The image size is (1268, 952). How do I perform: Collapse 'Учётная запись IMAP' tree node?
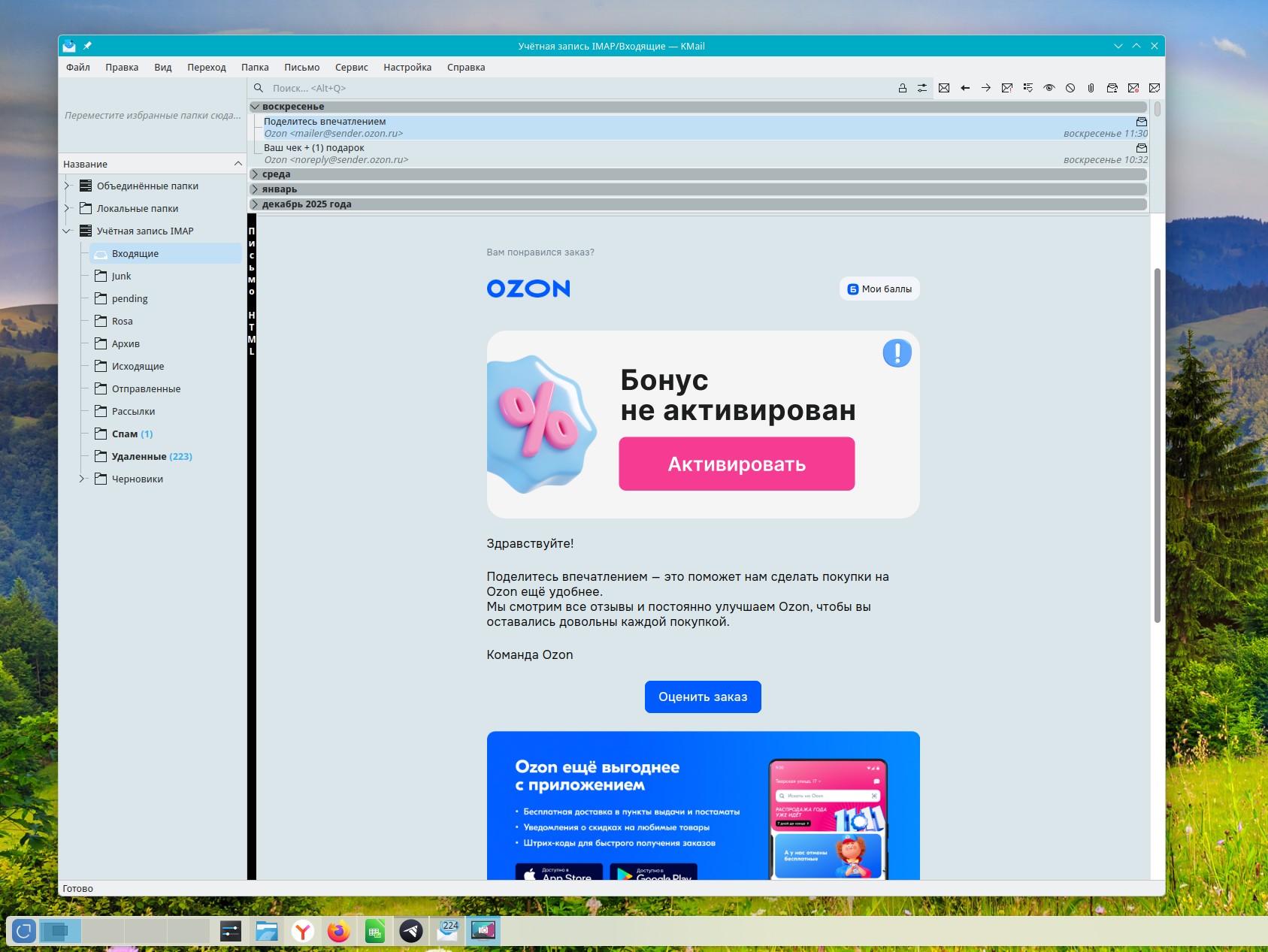click(67, 231)
